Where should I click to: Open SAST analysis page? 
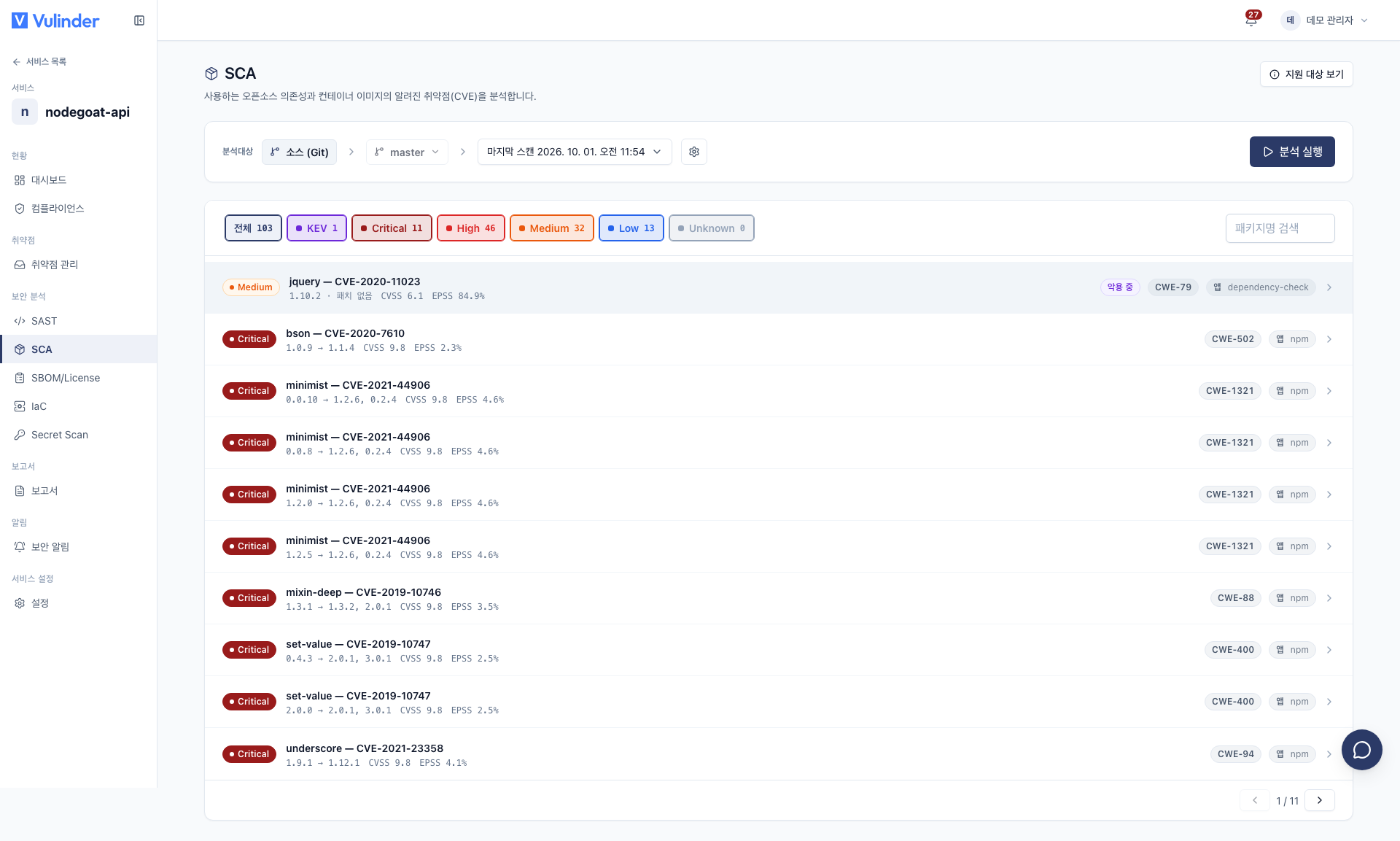(79, 321)
